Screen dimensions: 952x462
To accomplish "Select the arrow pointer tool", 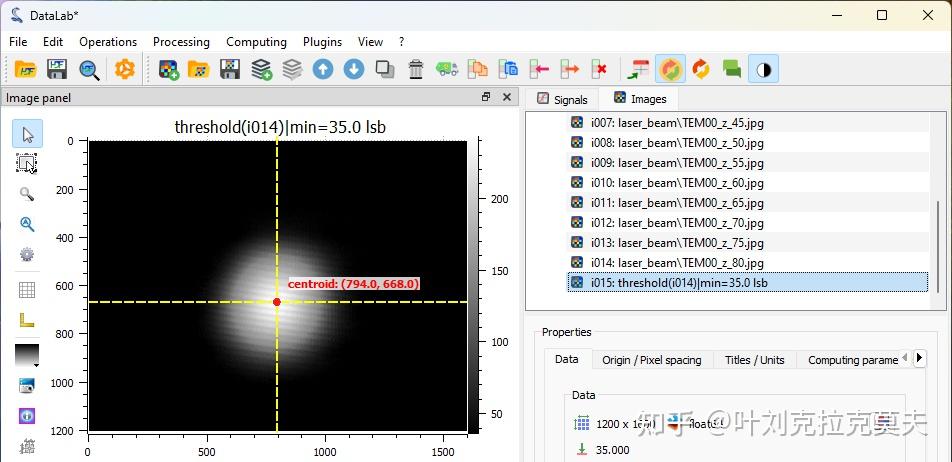I will (27, 134).
